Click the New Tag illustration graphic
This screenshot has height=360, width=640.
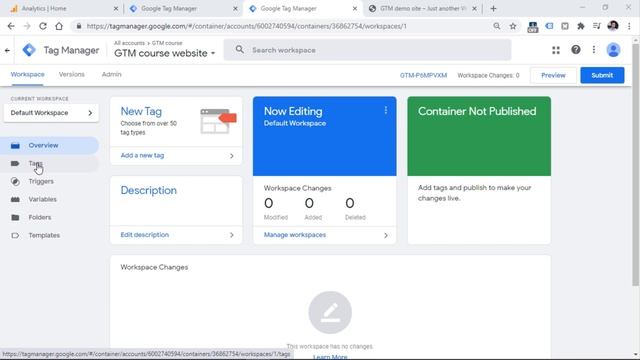(218, 121)
